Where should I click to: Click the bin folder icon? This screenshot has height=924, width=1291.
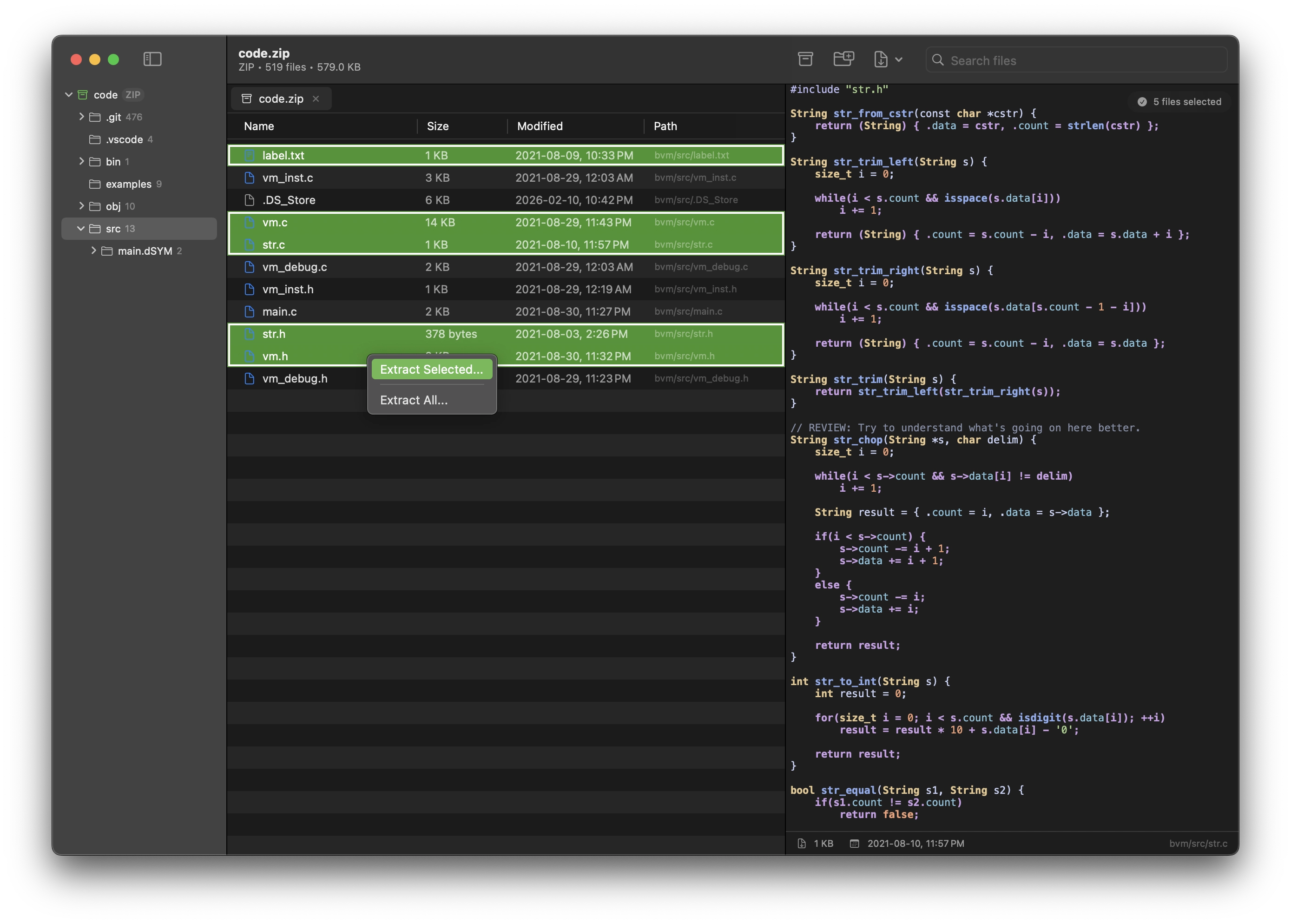pos(95,162)
